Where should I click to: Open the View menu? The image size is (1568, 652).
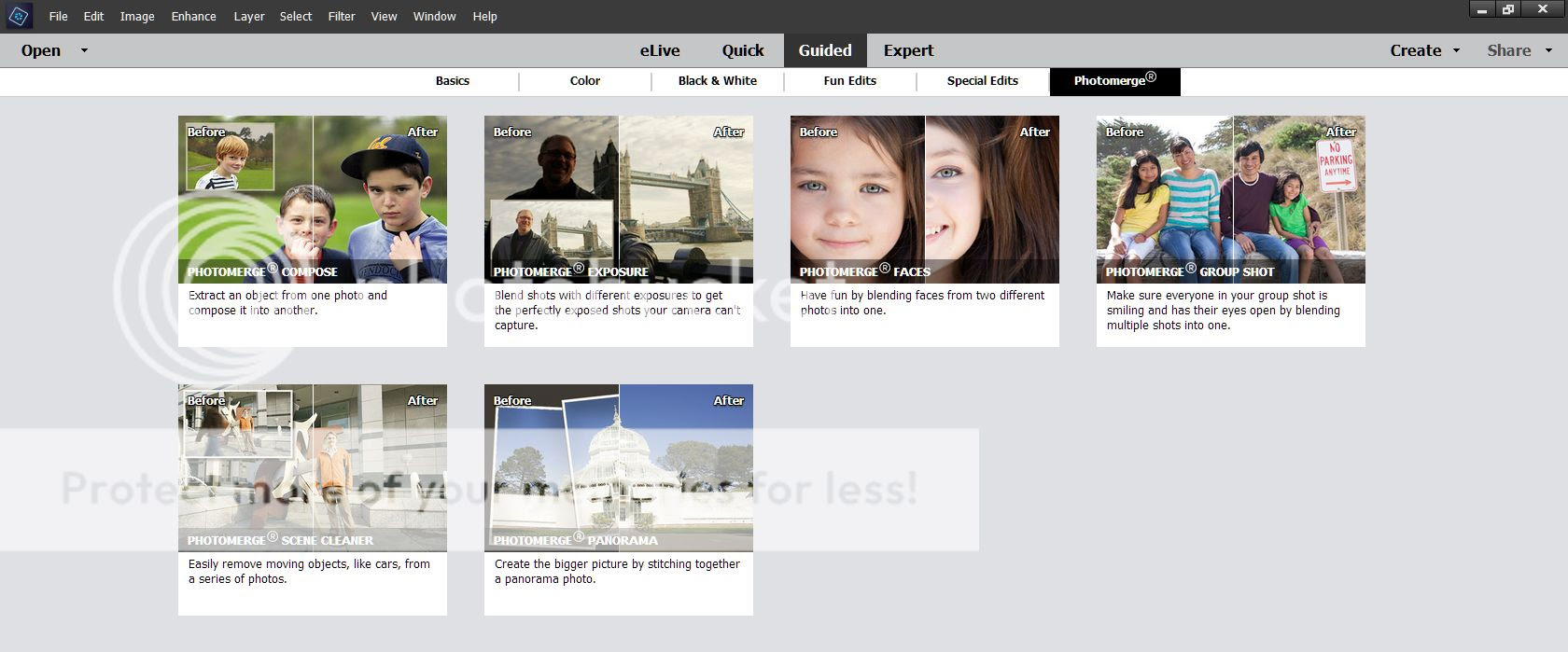point(384,17)
